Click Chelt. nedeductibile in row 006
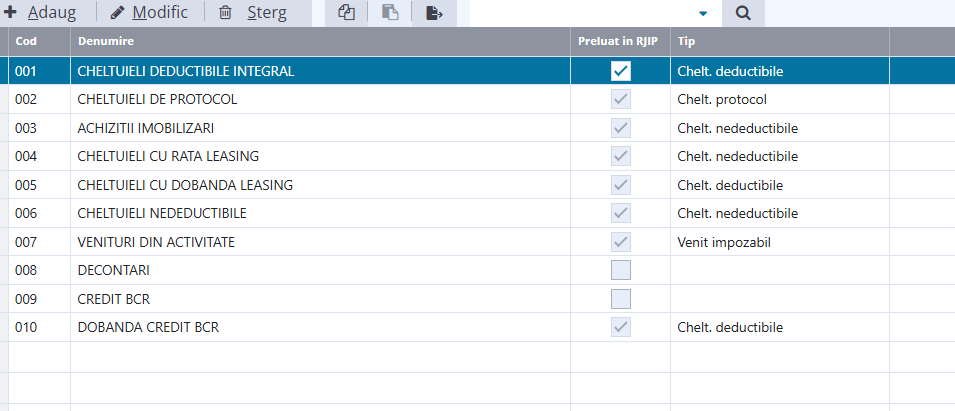Image resolution: width=955 pixels, height=411 pixels. click(x=738, y=213)
